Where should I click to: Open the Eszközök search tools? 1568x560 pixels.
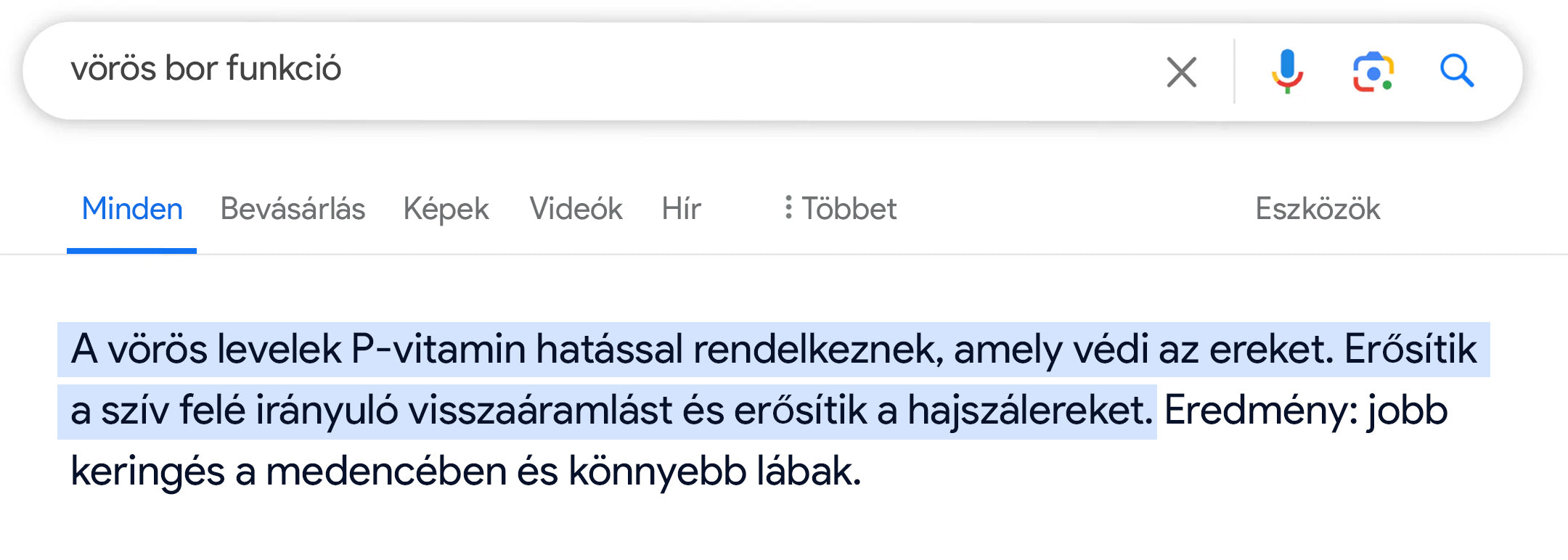click(1318, 209)
